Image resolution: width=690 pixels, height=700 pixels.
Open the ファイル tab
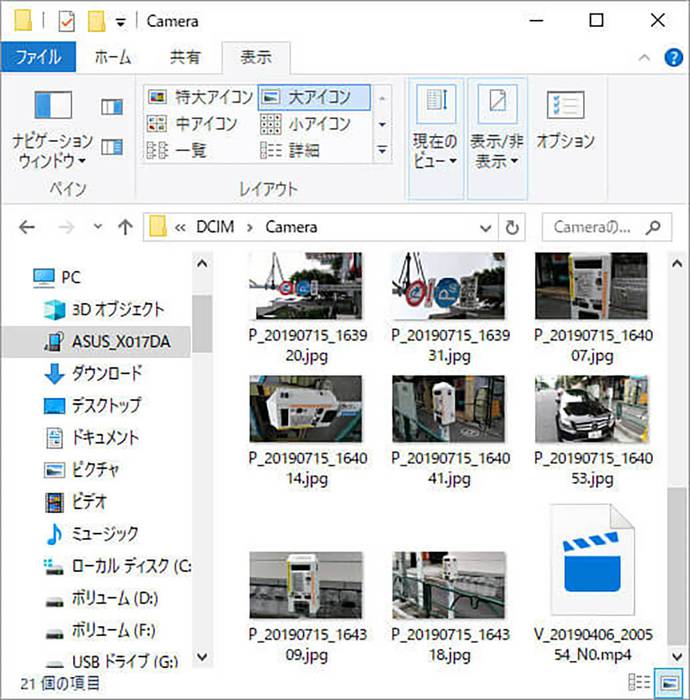[x=38, y=57]
